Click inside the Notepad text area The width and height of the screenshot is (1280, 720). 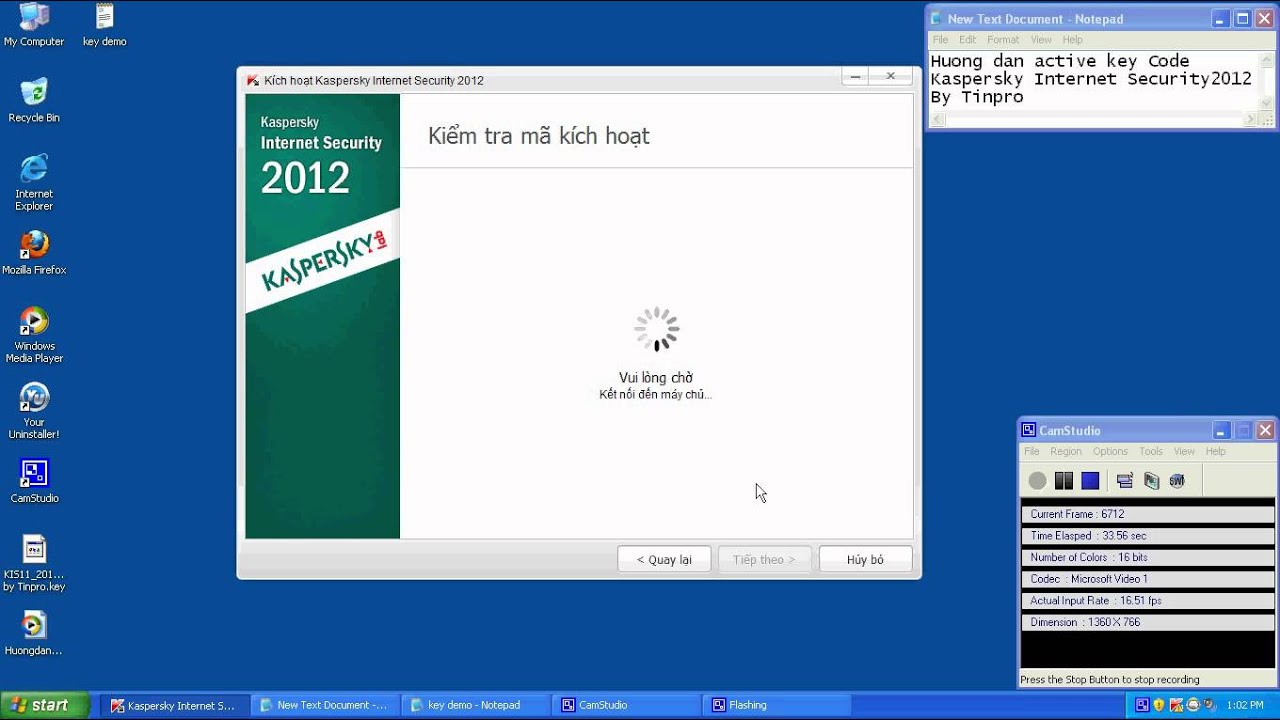coord(1093,80)
